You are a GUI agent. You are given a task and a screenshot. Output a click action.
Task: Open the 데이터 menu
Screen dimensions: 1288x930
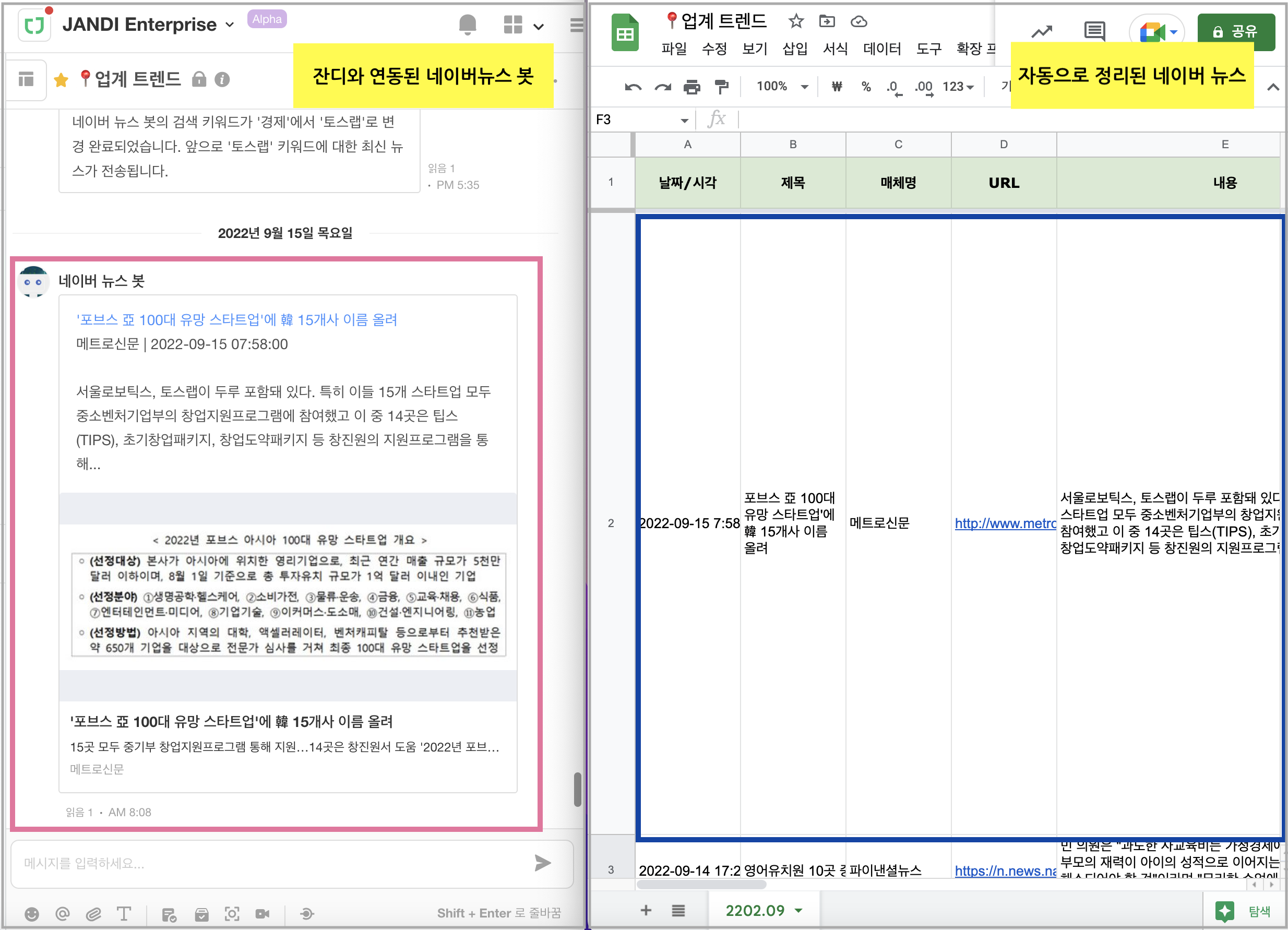[882, 49]
